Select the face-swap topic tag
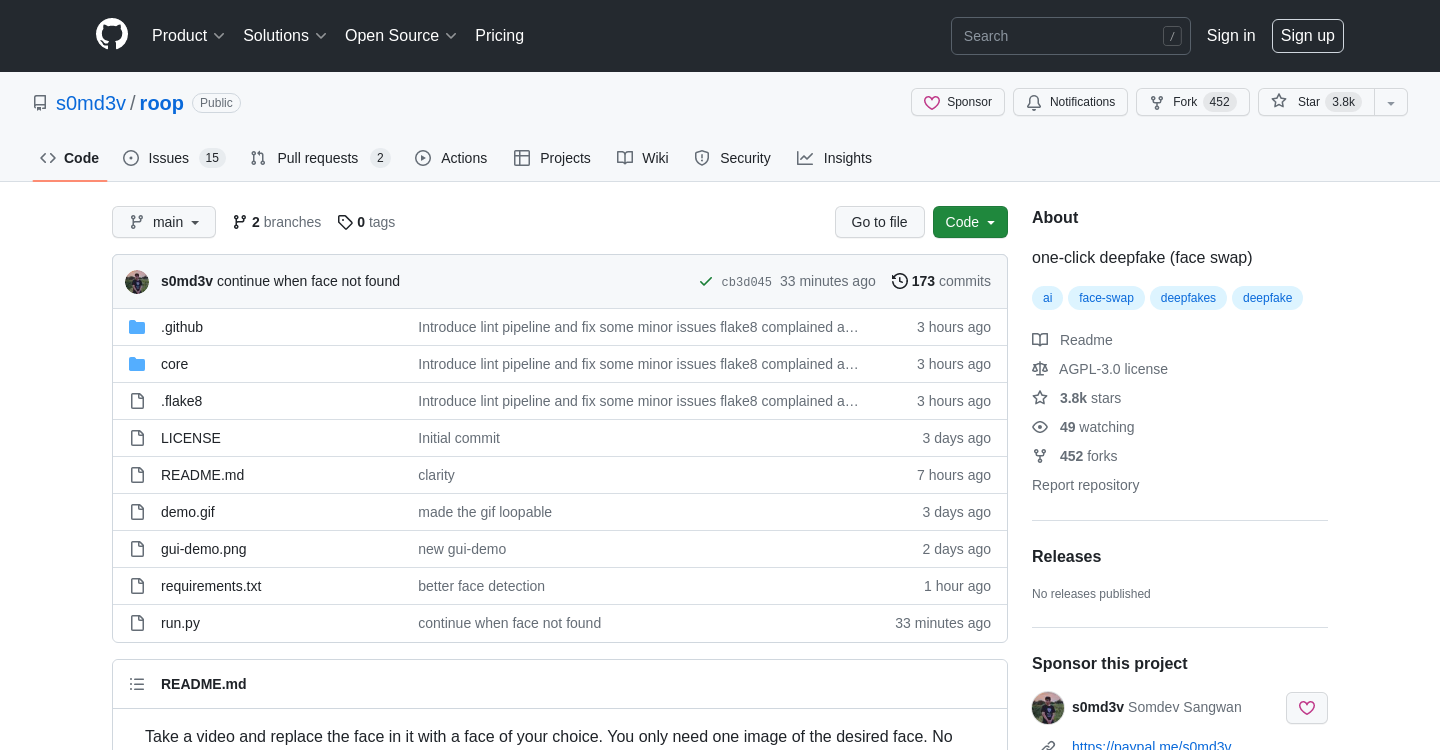The image size is (1440, 750). coord(1106,298)
